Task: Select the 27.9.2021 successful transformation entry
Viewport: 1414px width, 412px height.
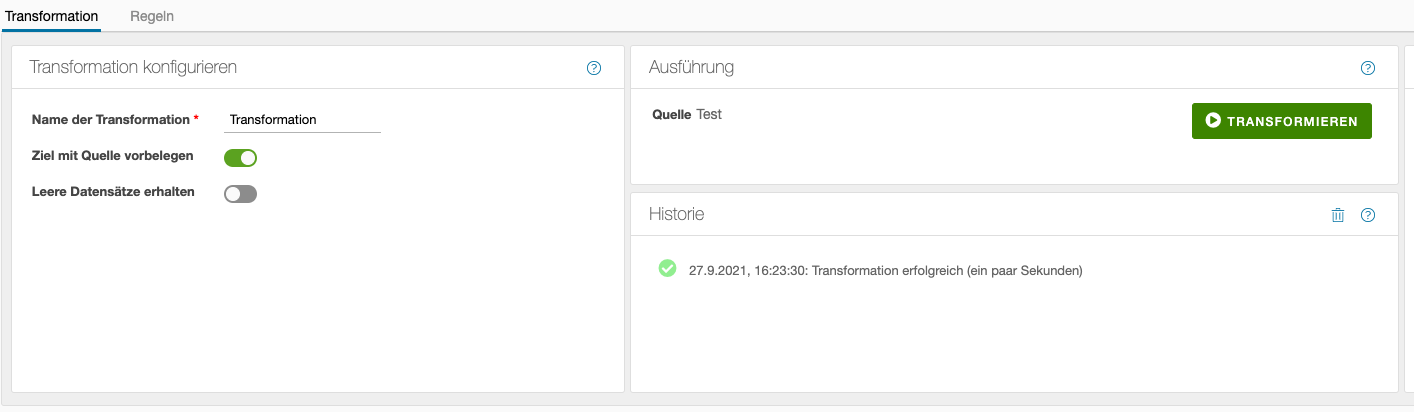Action: pyautogui.click(x=885, y=270)
